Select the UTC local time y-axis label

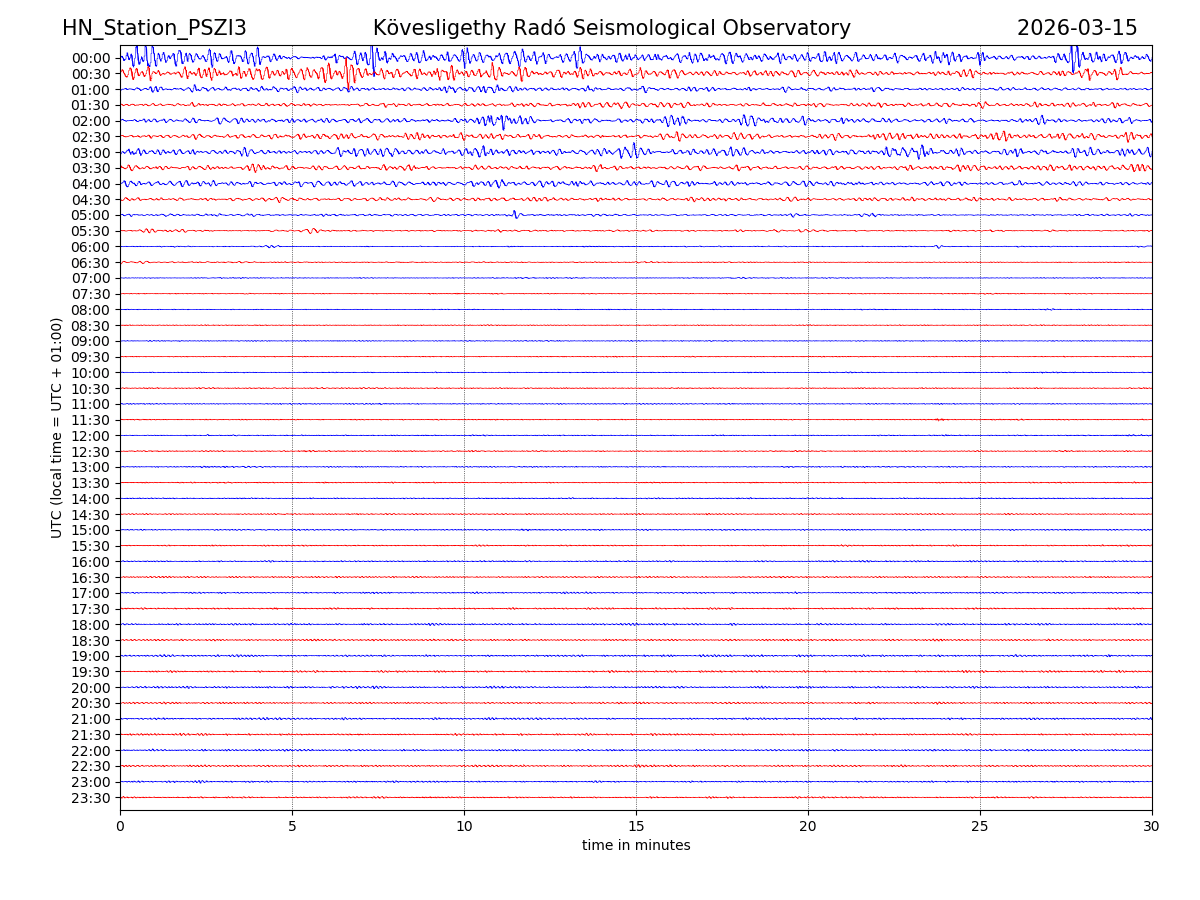coord(57,427)
